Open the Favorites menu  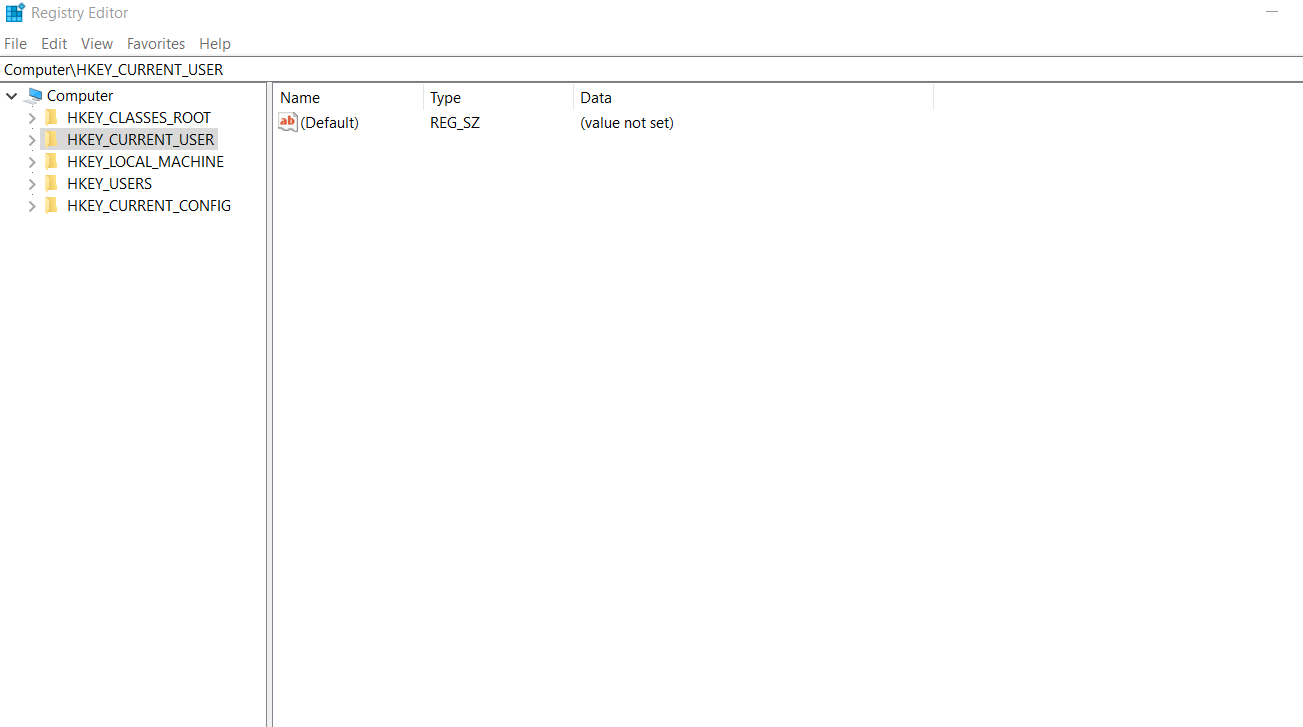tap(156, 44)
